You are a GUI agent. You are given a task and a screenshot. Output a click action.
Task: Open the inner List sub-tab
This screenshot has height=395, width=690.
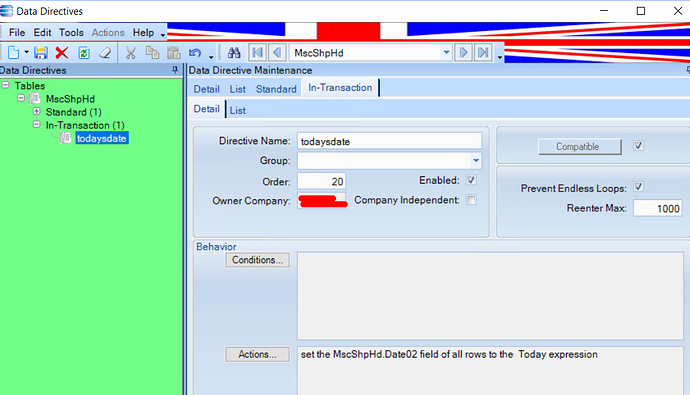pos(238,110)
